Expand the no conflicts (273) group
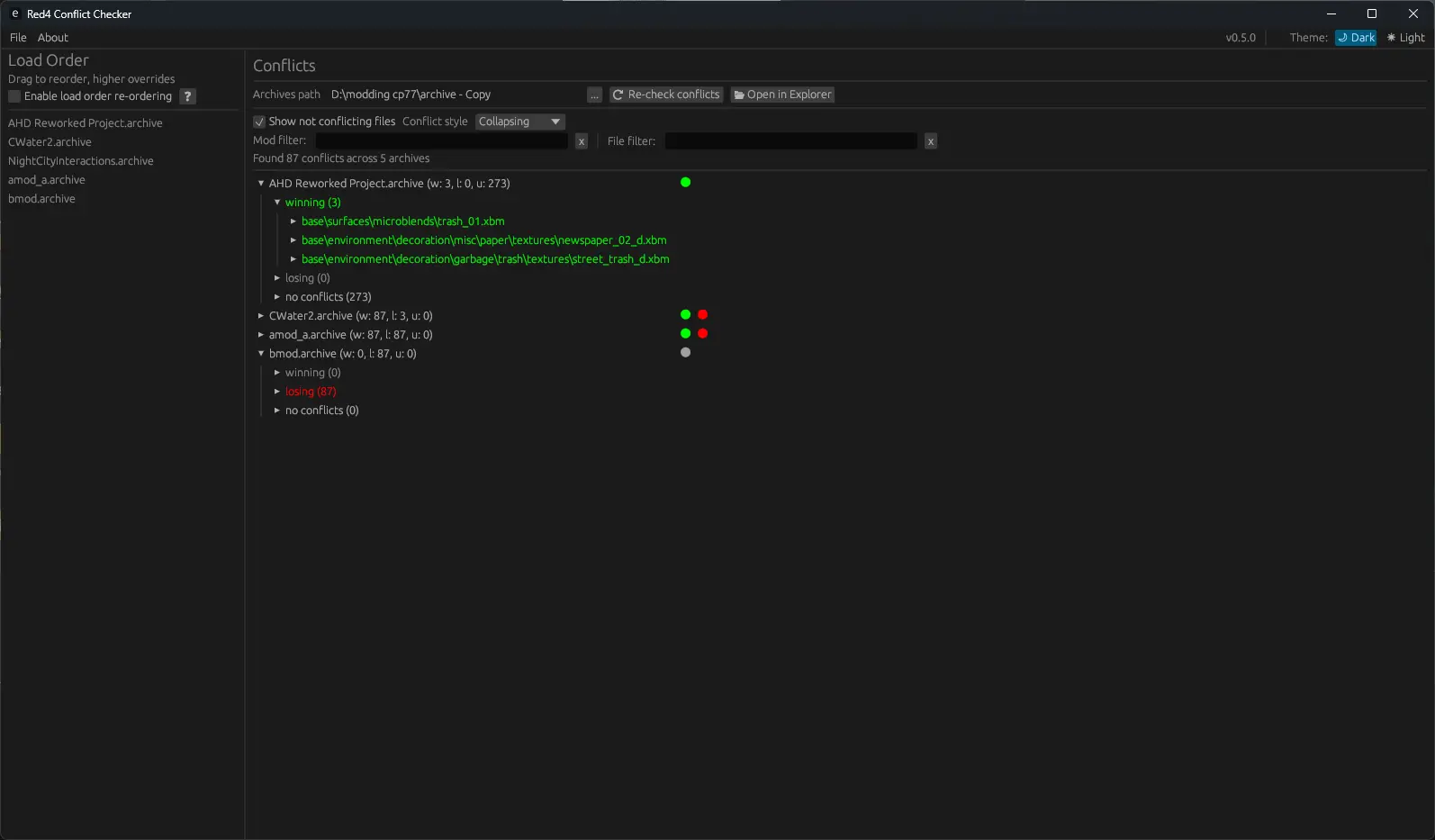 tap(277, 296)
